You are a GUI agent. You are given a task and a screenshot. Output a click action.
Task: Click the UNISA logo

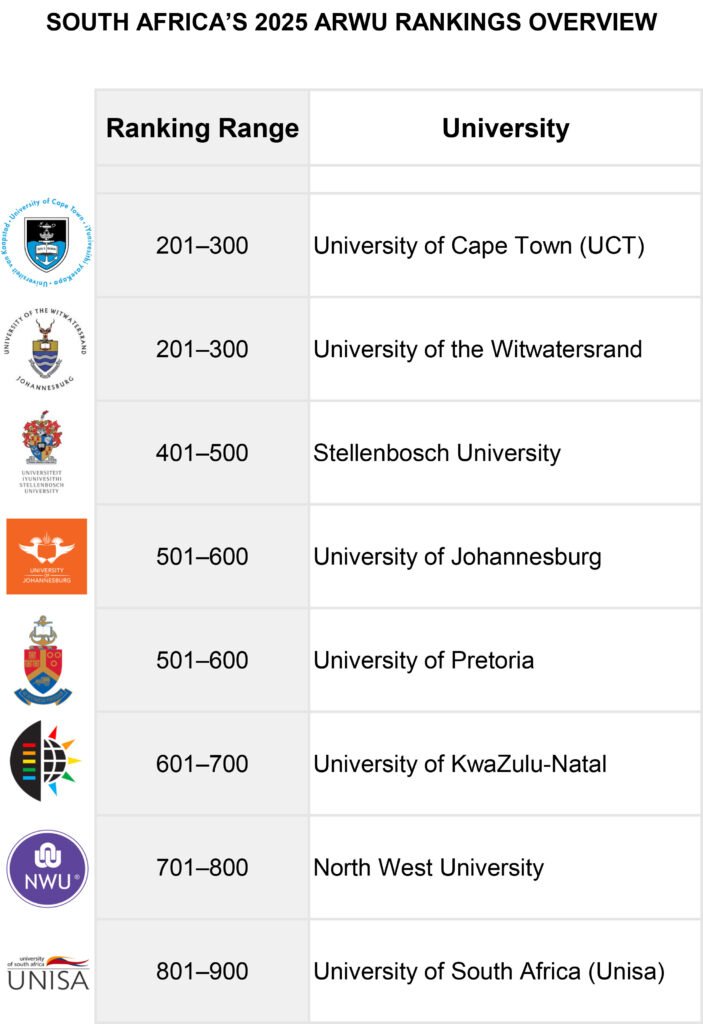[48, 972]
